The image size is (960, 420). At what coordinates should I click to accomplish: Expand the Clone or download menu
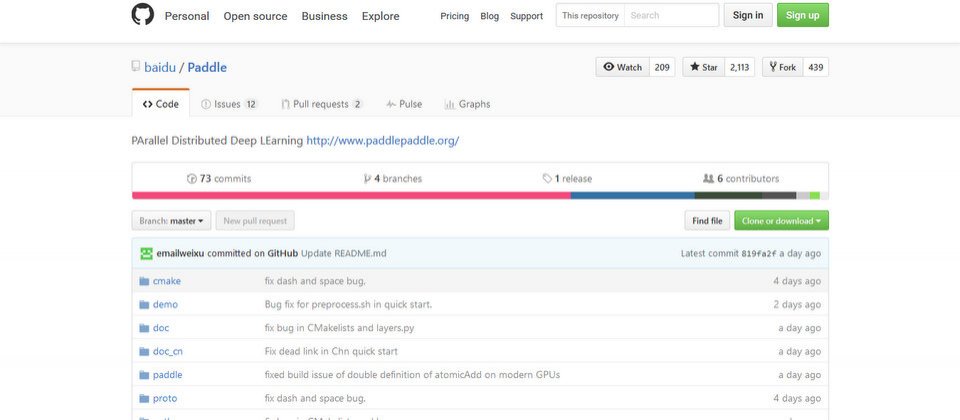pyautogui.click(x=781, y=221)
